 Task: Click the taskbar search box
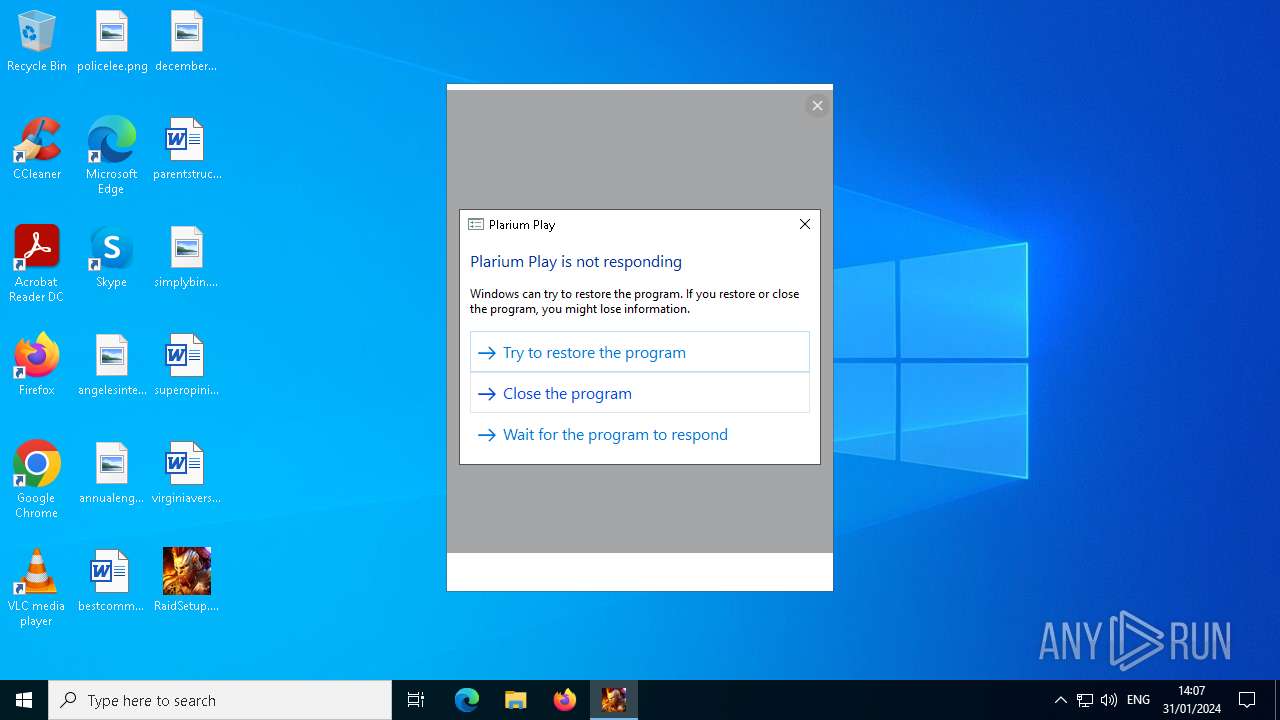[x=220, y=700]
